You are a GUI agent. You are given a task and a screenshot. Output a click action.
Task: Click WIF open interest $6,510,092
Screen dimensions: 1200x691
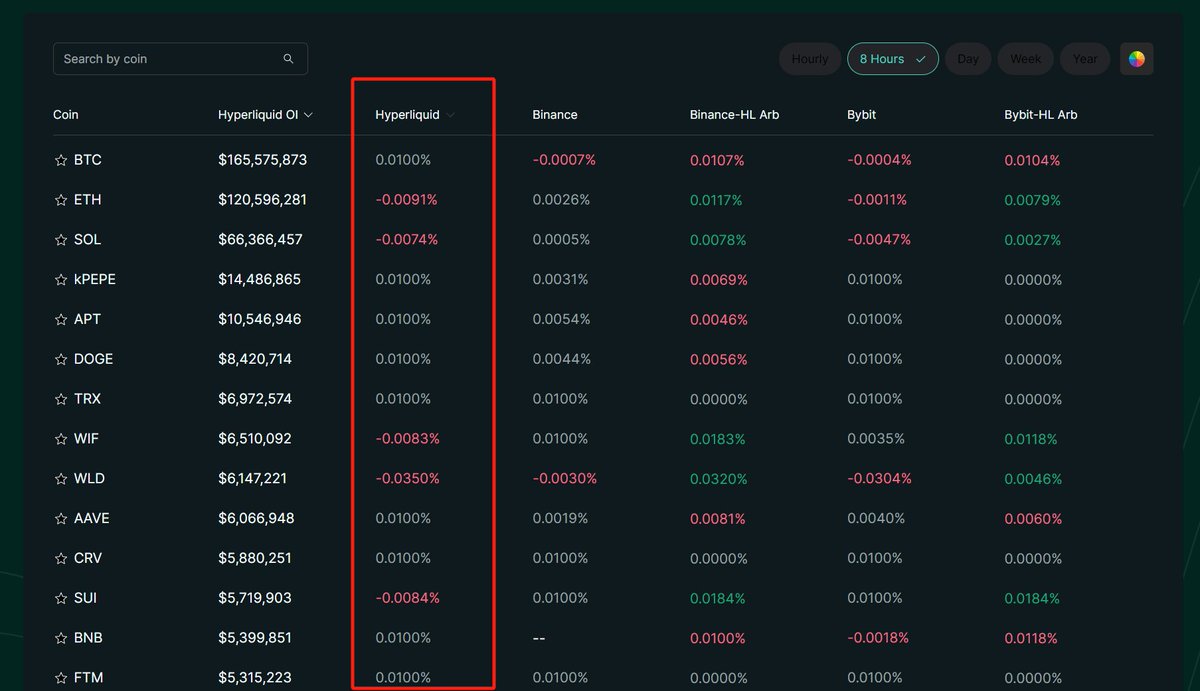click(x=255, y=439)
